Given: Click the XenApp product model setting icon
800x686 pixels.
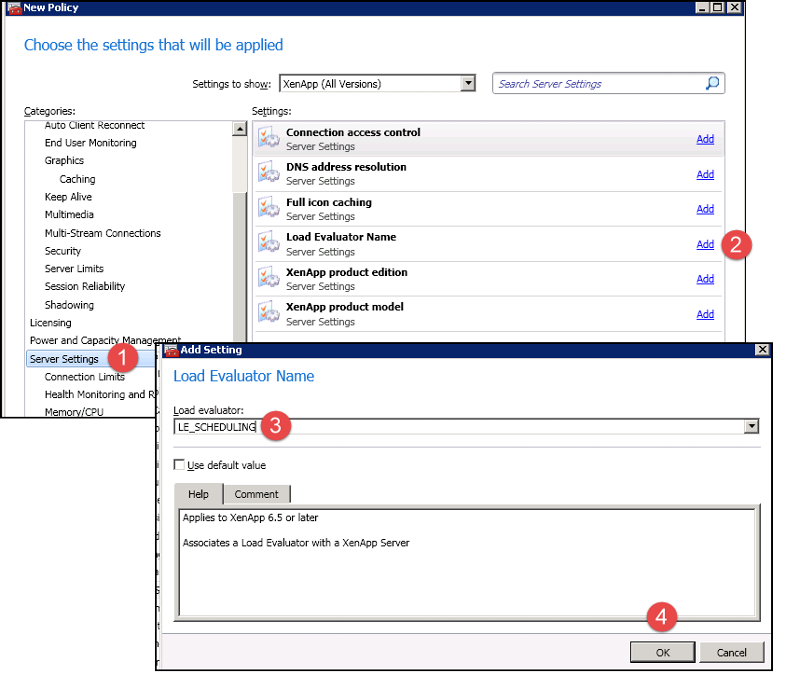Looking at the screenshot, I should (x=268, y=313).
